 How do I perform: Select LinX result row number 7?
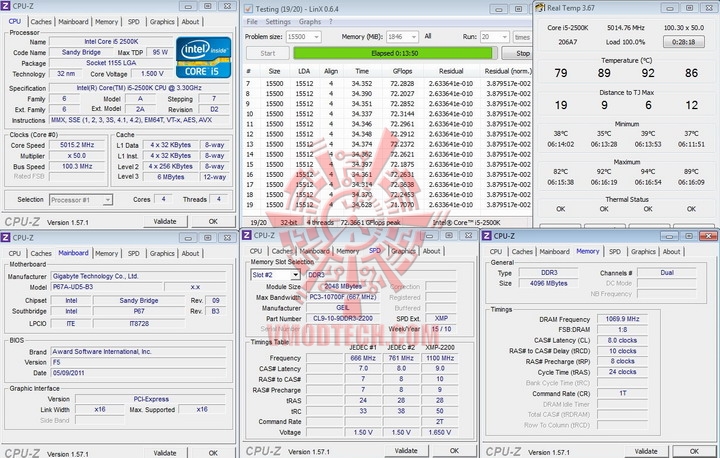[x=388, y=84]
